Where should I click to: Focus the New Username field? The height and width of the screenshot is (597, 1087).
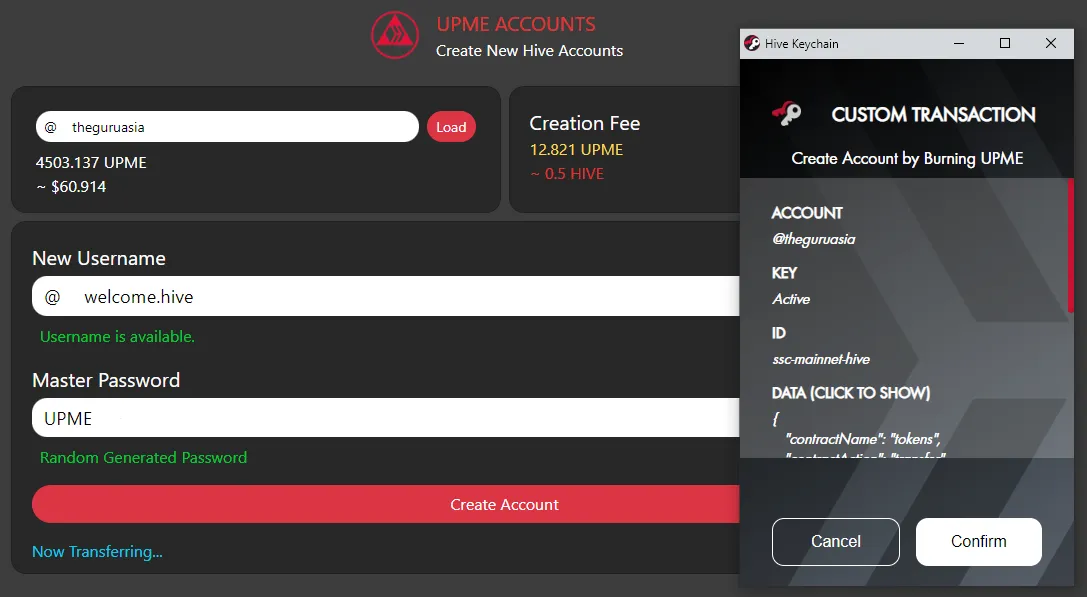click(x=386, y=297)
